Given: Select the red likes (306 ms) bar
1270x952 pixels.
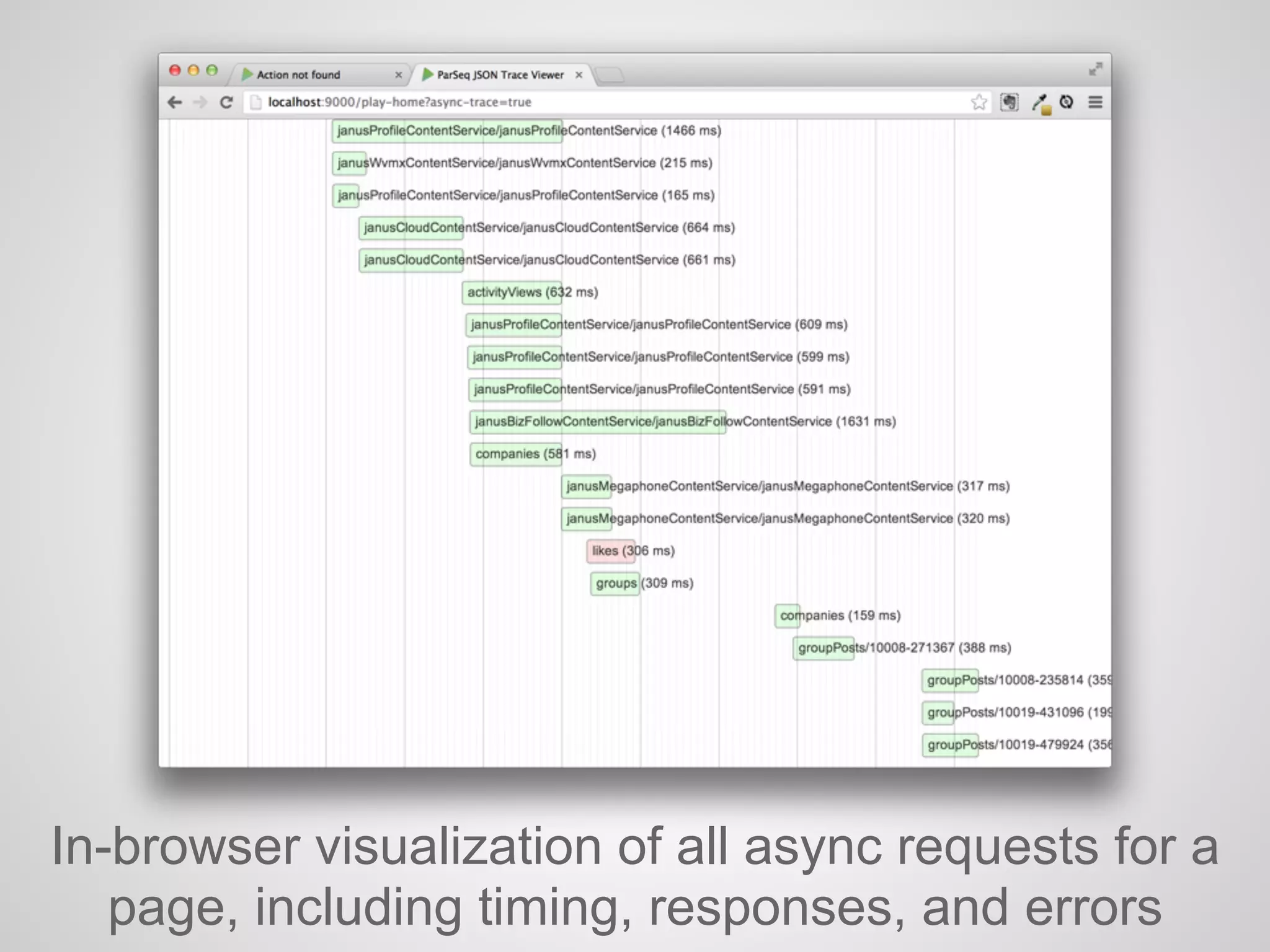Looking at the screenshot, I should click(610, 551).
